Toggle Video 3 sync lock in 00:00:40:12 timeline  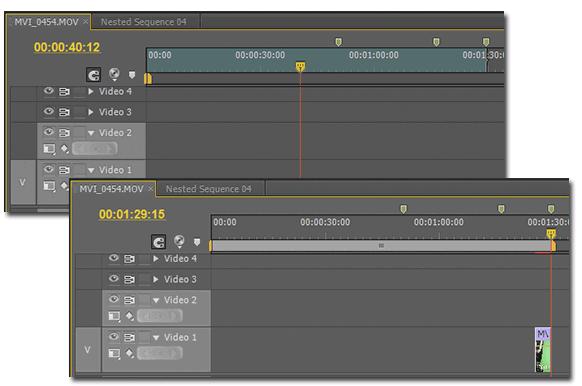point(64,112)
